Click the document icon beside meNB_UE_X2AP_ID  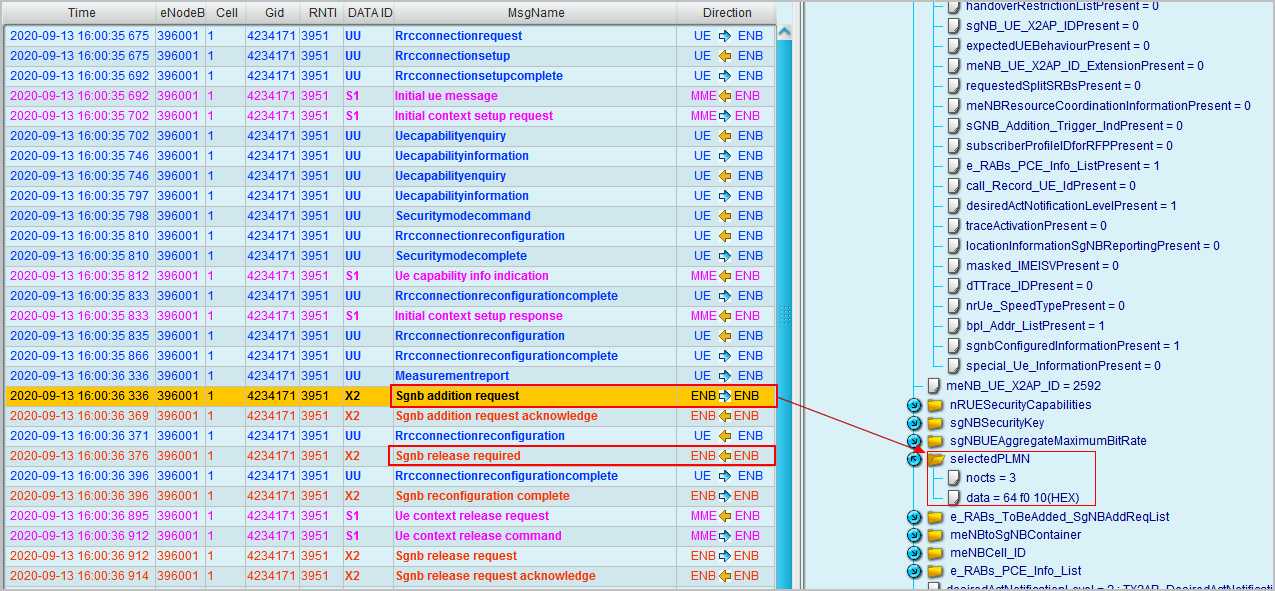pos(934,386)
